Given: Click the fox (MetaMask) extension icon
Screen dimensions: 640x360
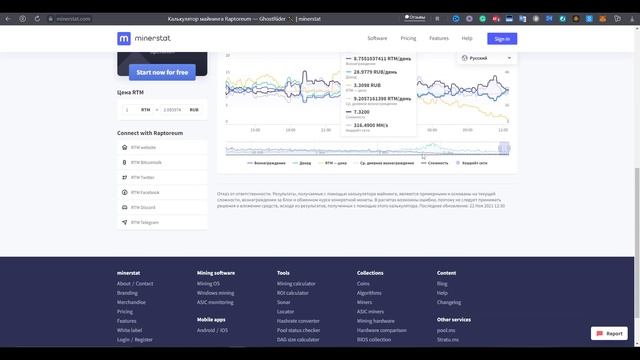Looking at the screenshot, I should (x=602, y=19).
